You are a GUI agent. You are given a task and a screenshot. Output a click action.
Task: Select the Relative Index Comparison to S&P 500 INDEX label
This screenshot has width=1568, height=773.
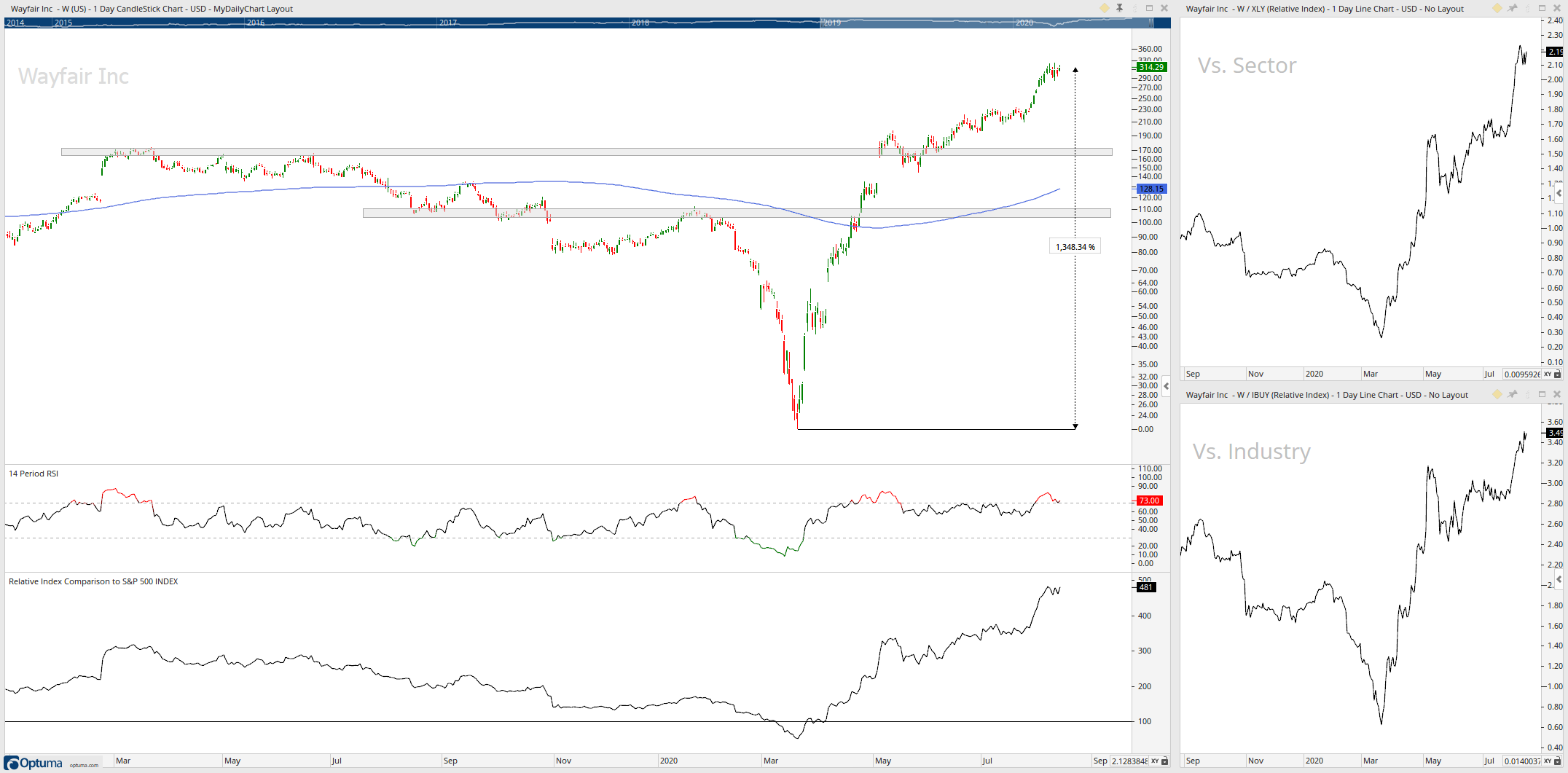pos(93,581)
